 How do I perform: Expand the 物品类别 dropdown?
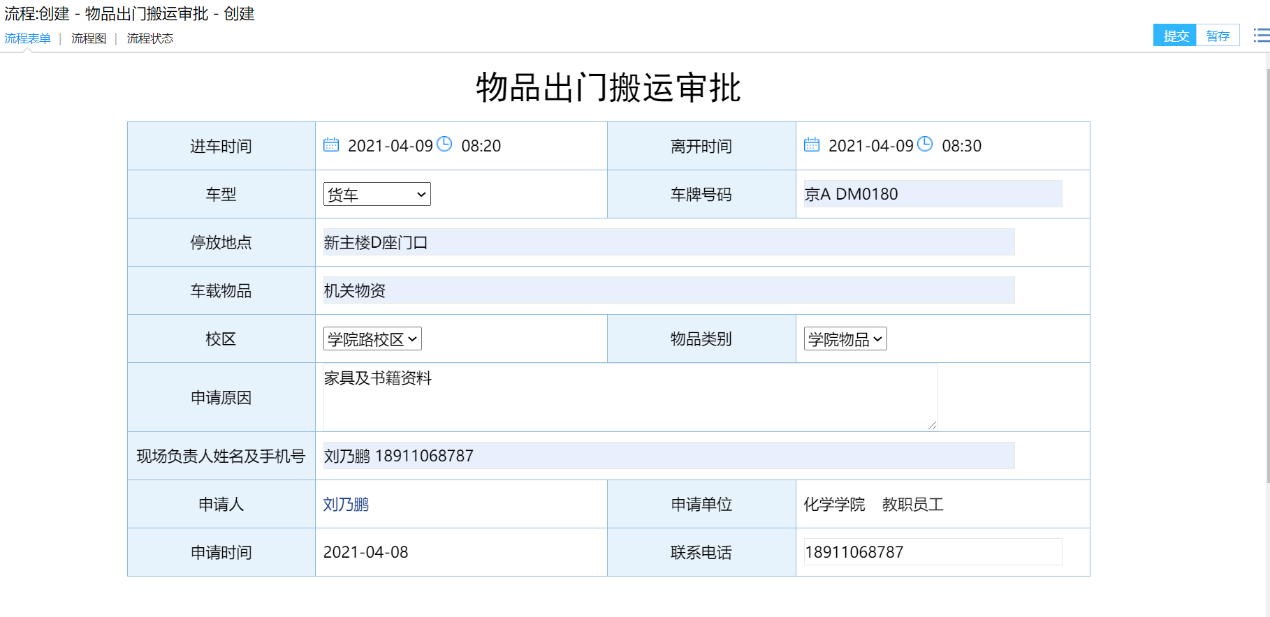tap(845, 339)
